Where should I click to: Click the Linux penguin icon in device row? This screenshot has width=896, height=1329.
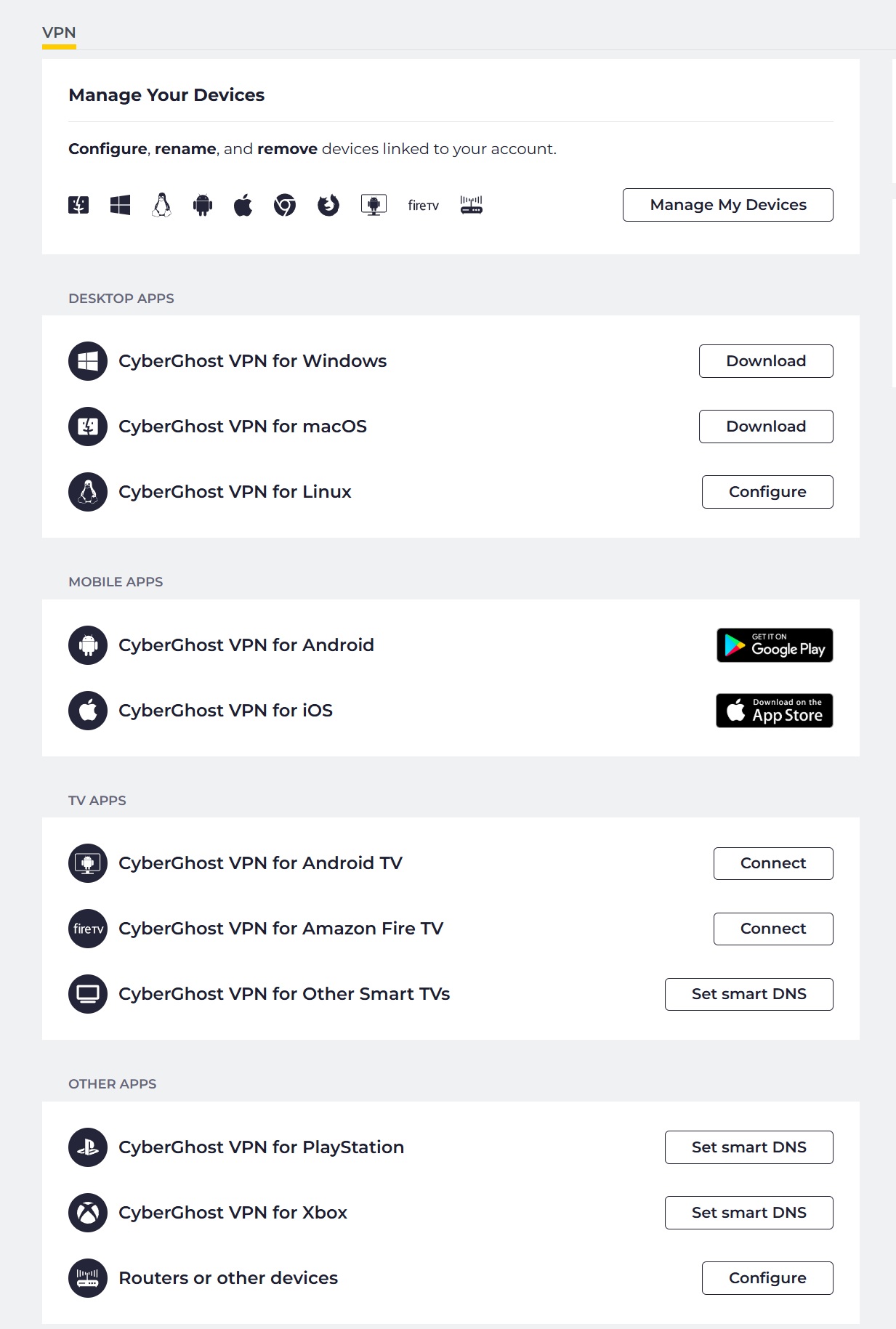coord(162,206)
